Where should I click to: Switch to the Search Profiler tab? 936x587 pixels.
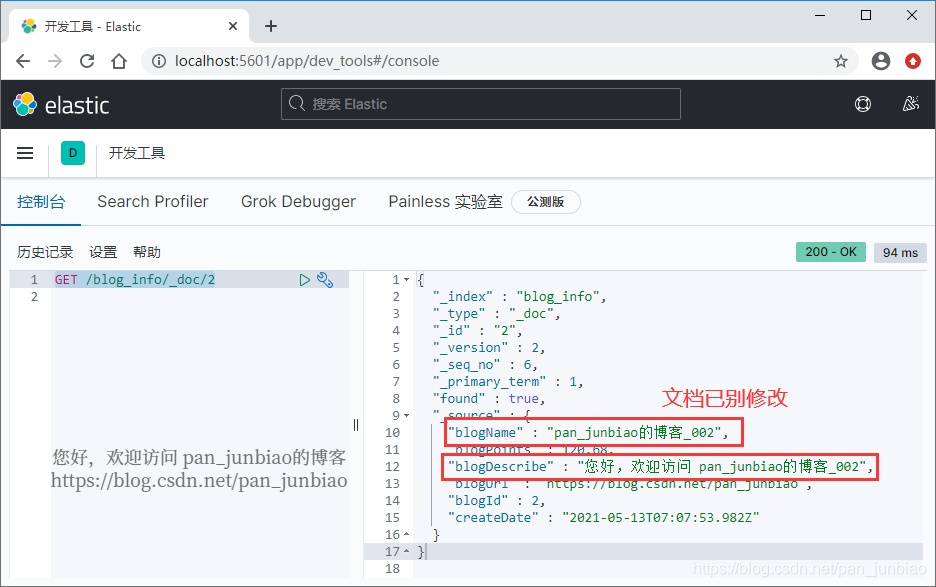pyautogui.click(x=153, y=202)
